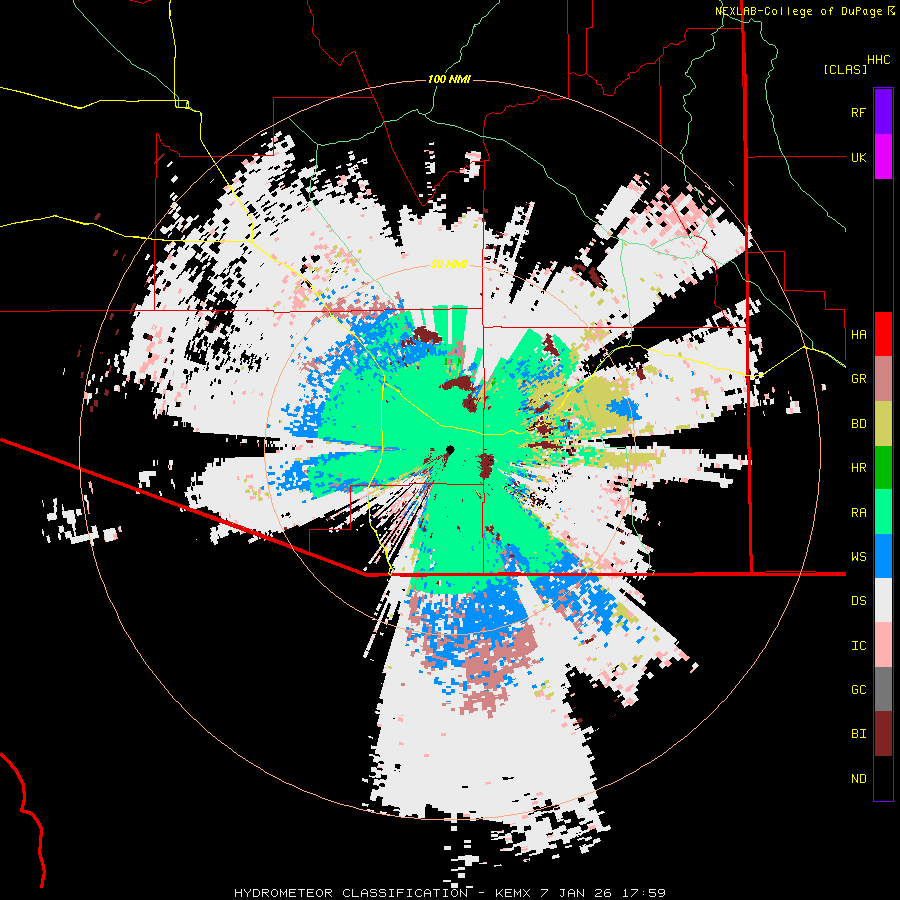Click the blue WS legend swatch

click(883, 556)
